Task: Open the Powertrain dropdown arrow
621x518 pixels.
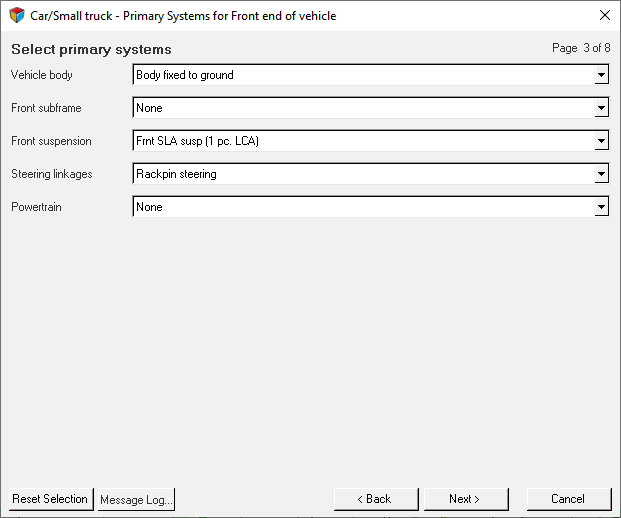Action: [x=601, y=207]
